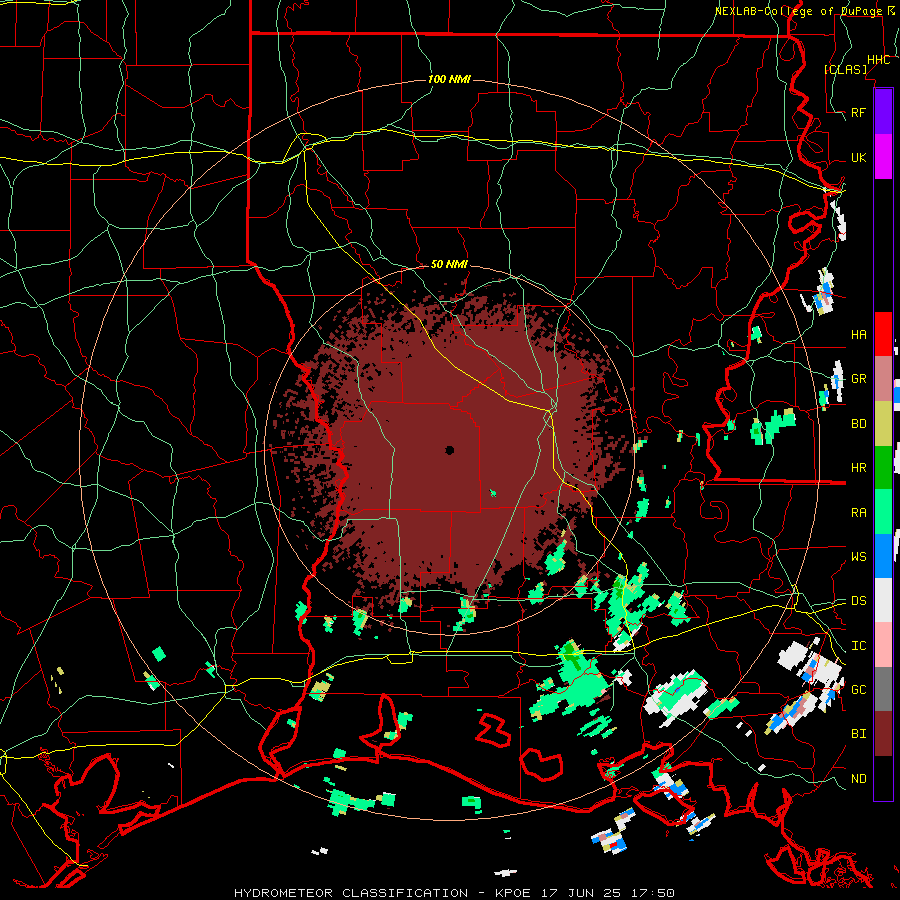Screen dimensions: 900x900
Task: Click the purple RF legend color swatch
Action: [883, 111]
